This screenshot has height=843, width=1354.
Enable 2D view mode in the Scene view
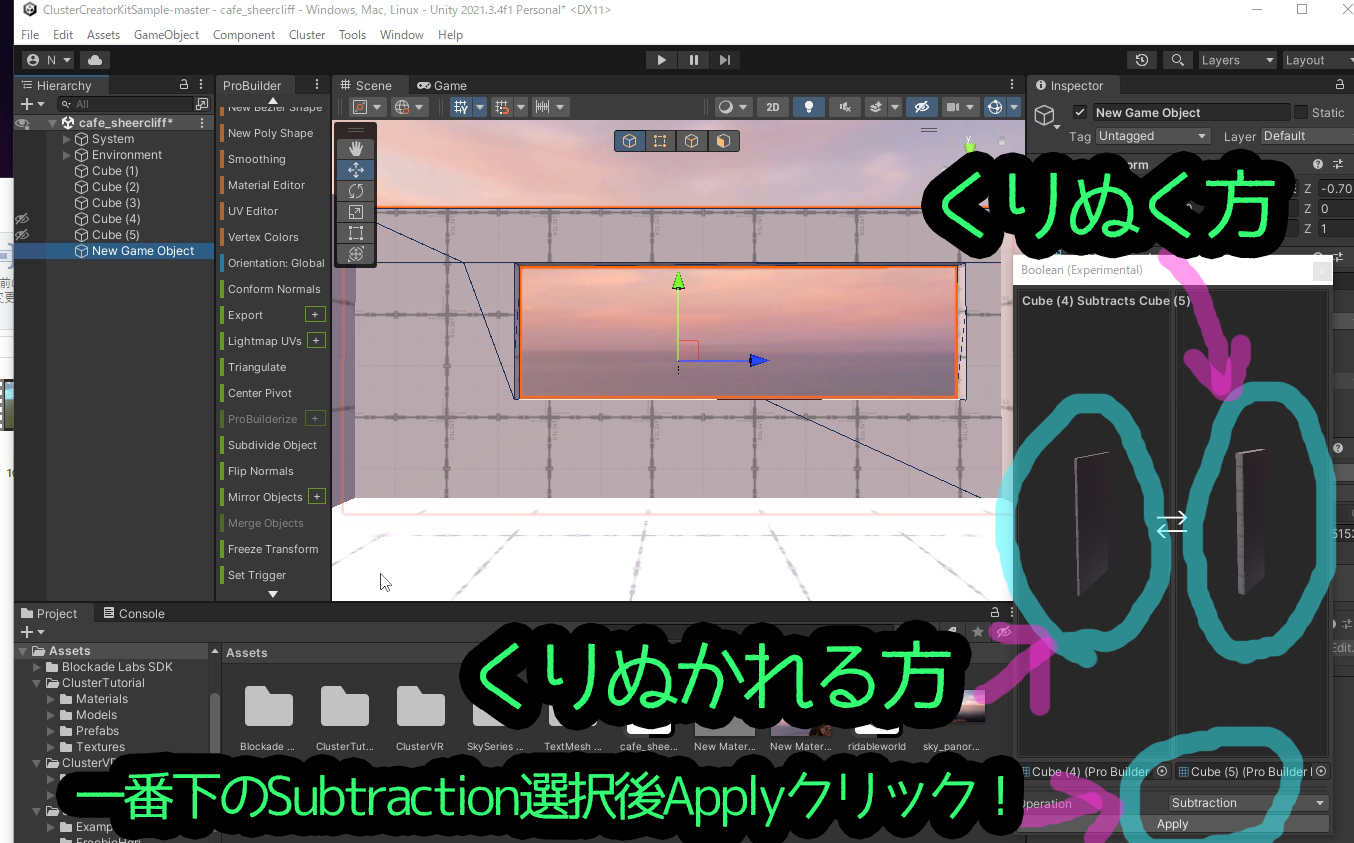click(x=772, y=107)
